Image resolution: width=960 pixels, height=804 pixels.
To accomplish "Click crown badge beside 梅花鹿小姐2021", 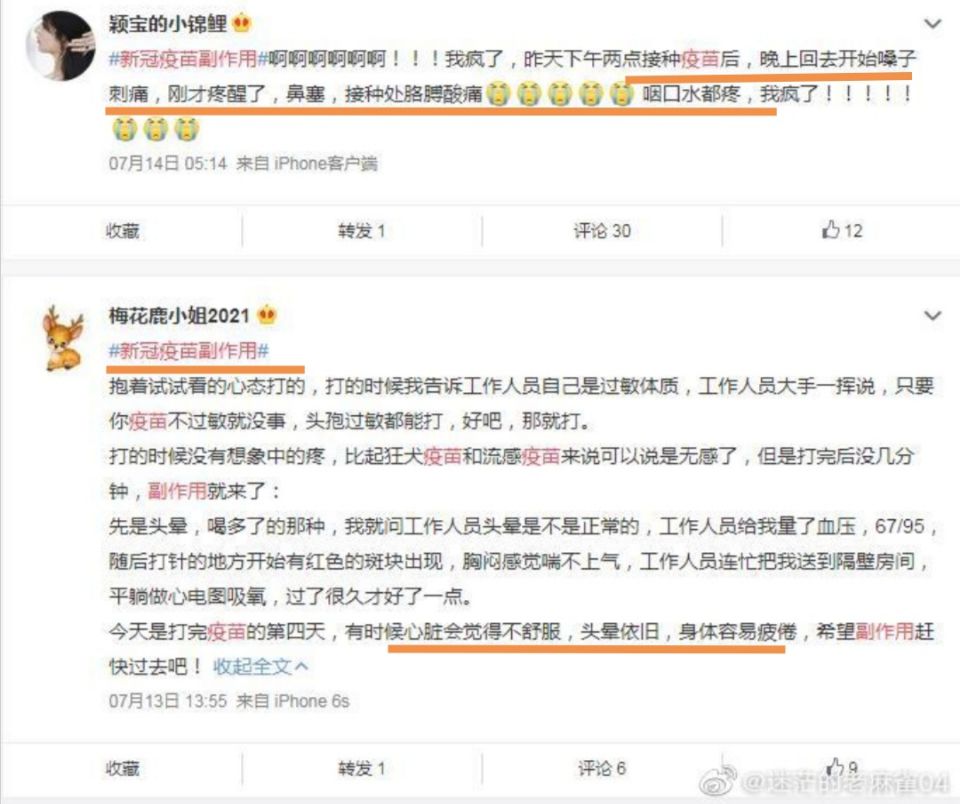I will click(x=267, y=315).
